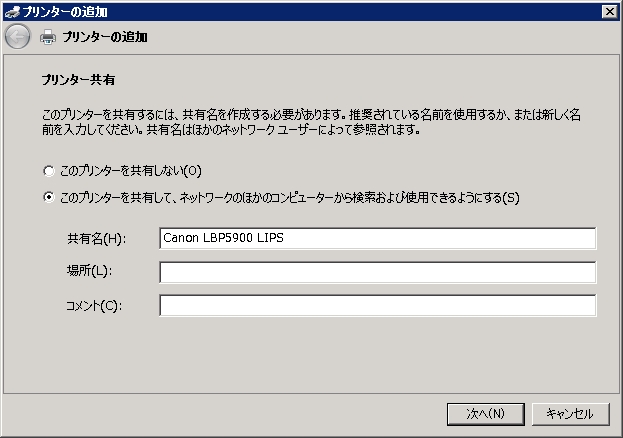Select the このプリンターを共有しない radio button
The image size is (623, 438).
click(49, 171)
